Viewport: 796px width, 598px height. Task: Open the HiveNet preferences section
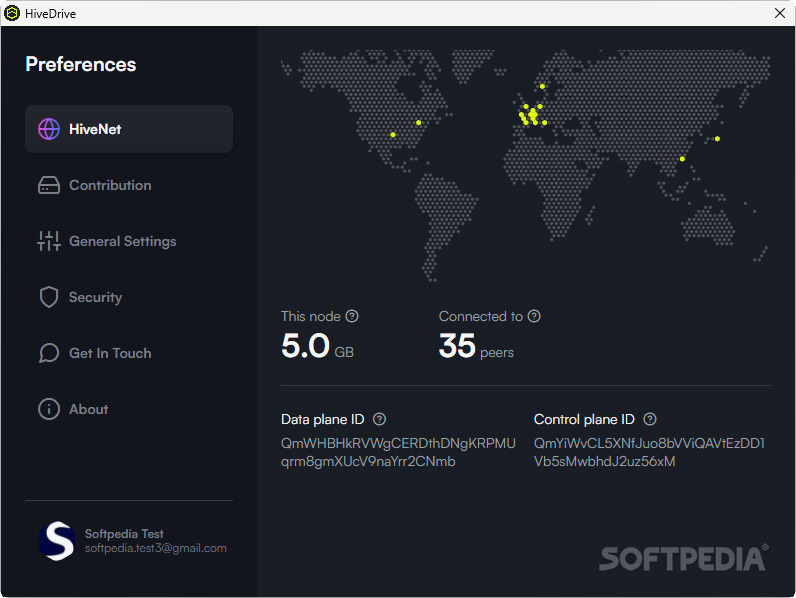tap(129, 129)
